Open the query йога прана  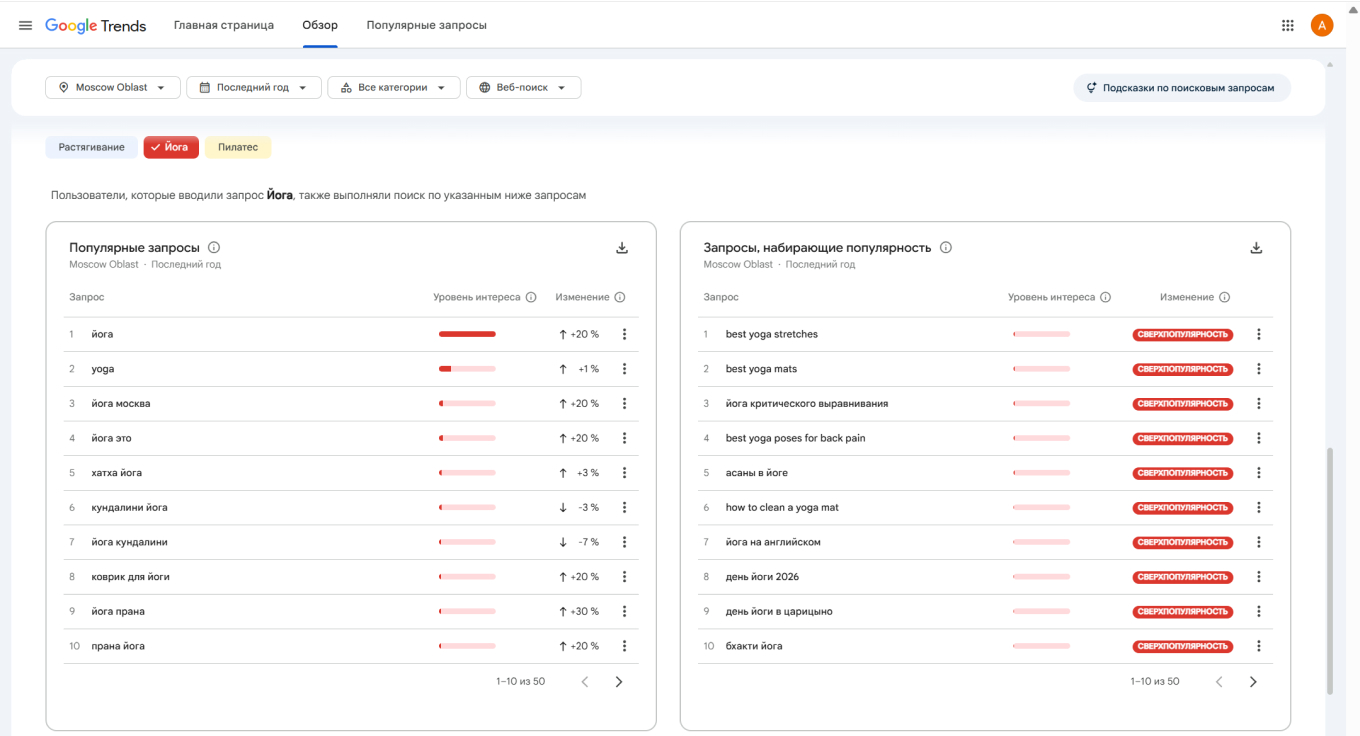tap(118, 611)
